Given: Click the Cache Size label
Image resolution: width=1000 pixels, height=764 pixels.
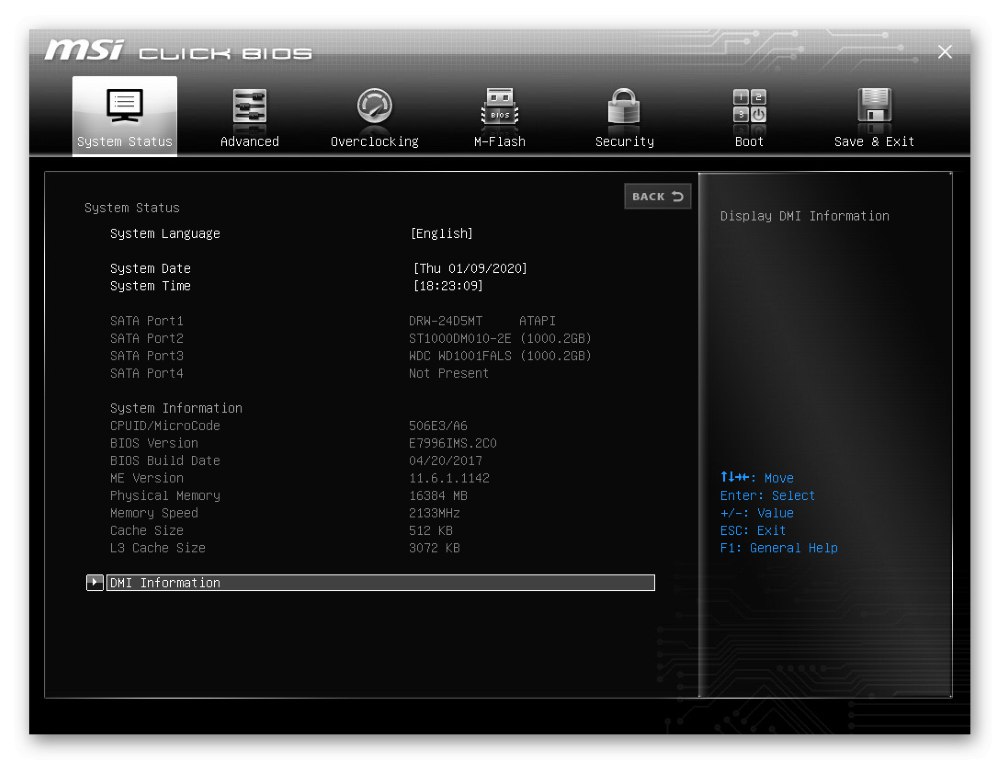Looking at the screenshot, I should click(x=146, y=530).
